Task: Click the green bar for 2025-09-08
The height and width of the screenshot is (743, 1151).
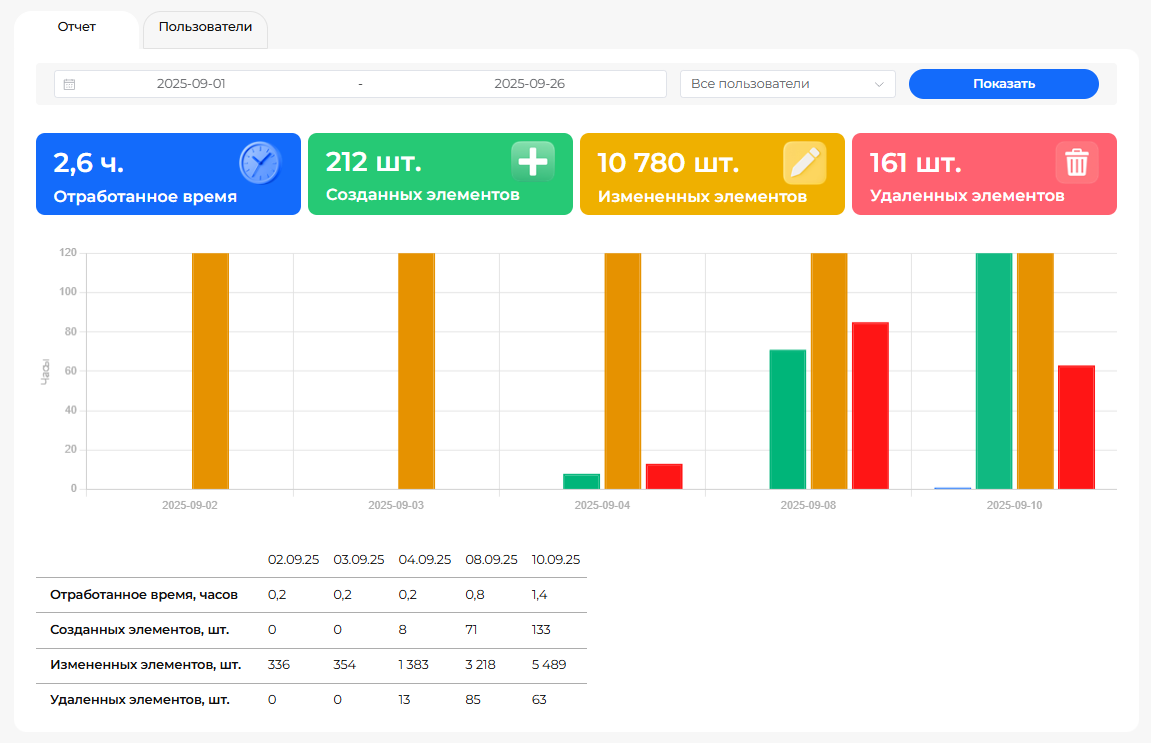Action: [x=787, y=419]
